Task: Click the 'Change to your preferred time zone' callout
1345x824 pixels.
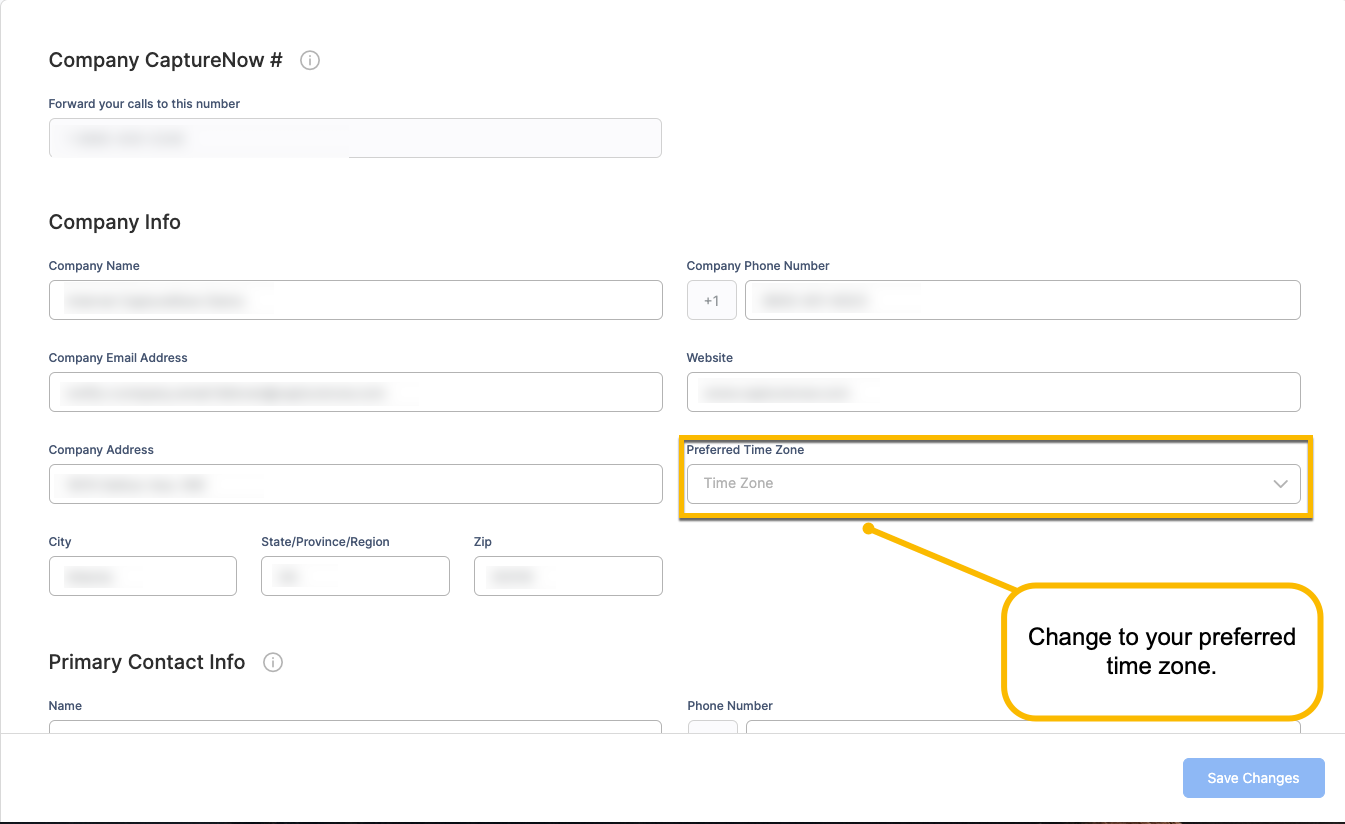Action: coord(1161,651)
